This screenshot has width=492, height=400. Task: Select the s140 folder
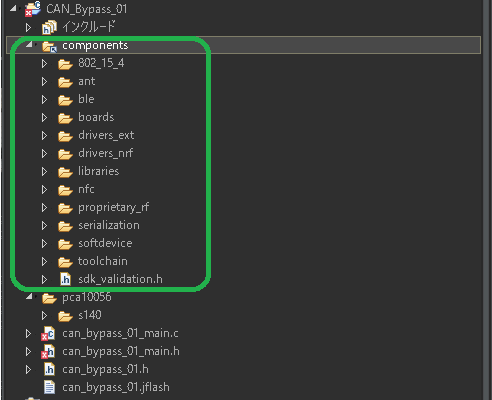tap(90, 315)
